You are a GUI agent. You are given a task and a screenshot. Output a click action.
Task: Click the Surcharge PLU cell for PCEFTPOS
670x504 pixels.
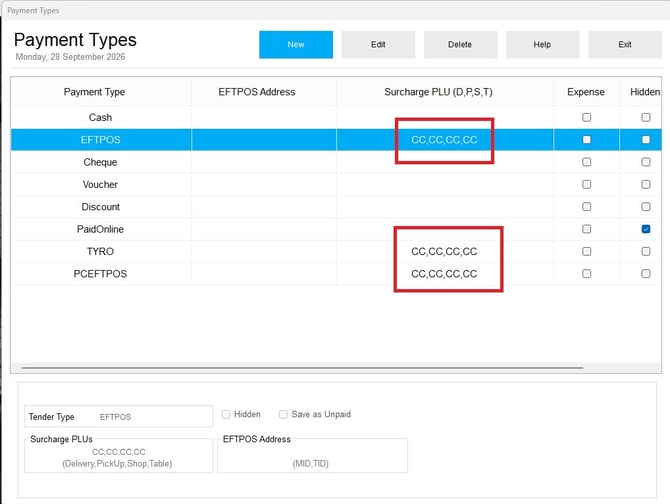click(x=444, y=274)
